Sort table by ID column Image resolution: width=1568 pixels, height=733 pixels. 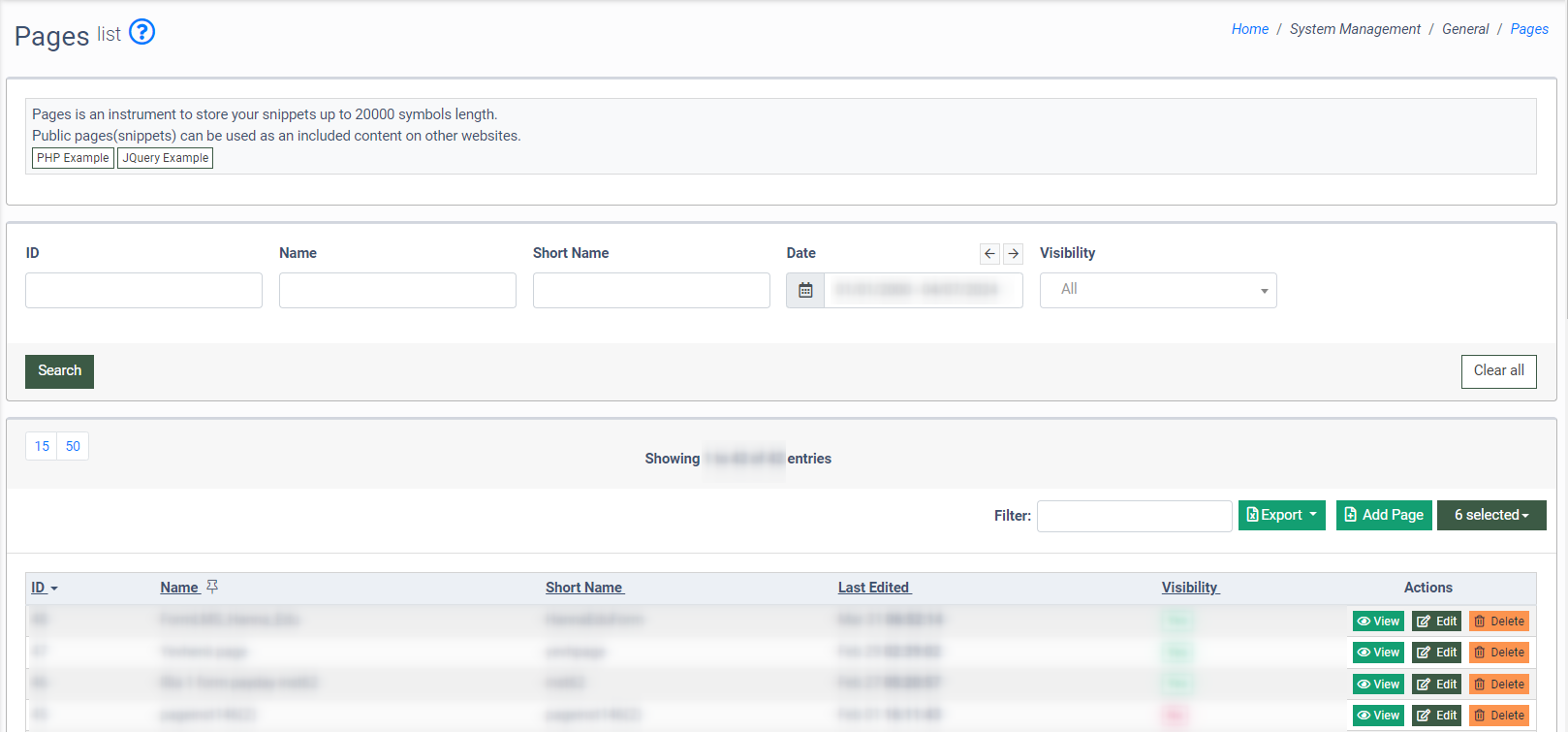[39, 588]
